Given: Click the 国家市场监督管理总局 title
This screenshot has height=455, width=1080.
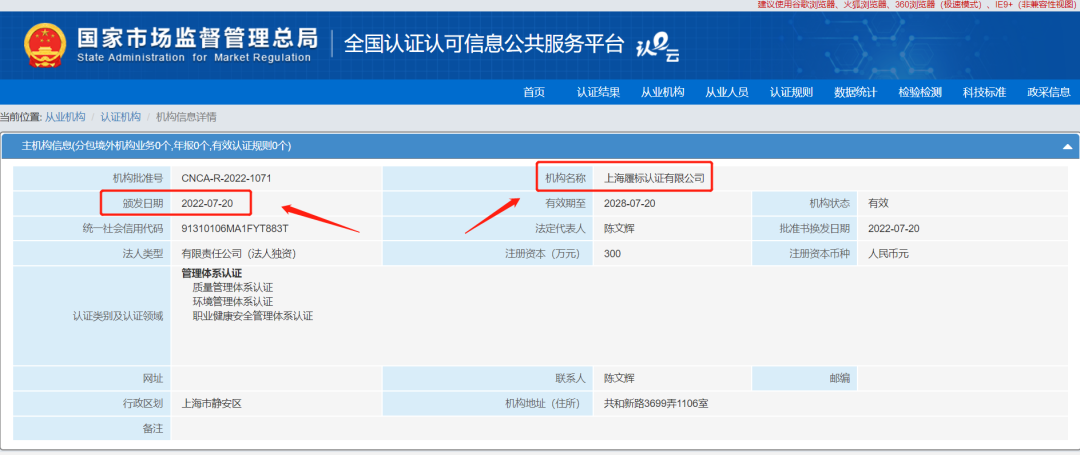Looking at the screenshot, I should click(x=197, y=38).
